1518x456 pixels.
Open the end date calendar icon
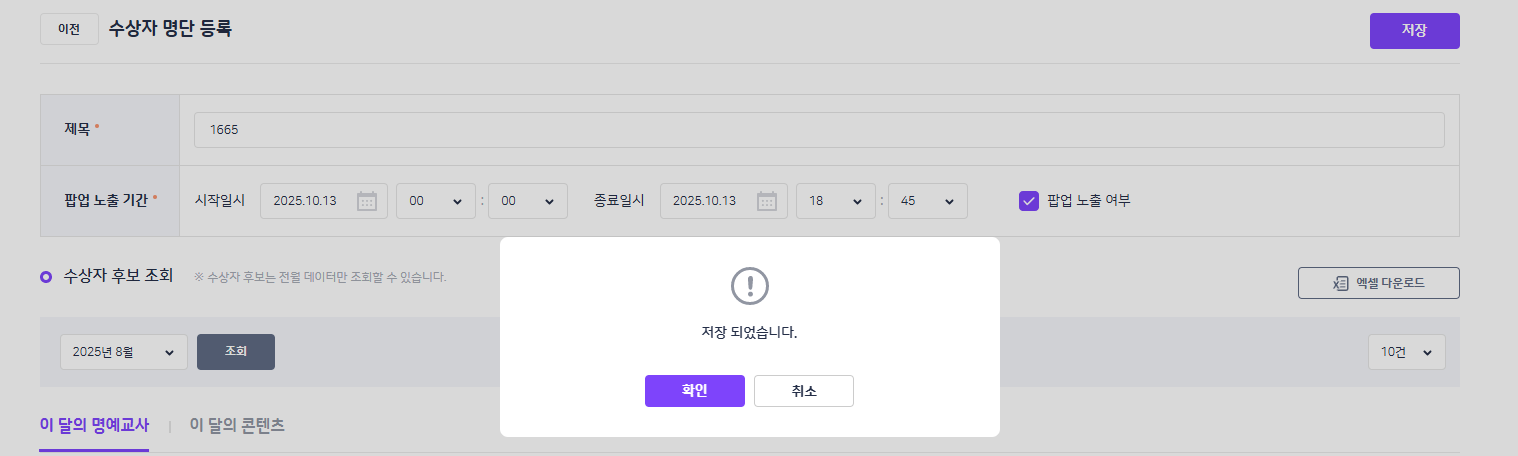coord(767,201)
